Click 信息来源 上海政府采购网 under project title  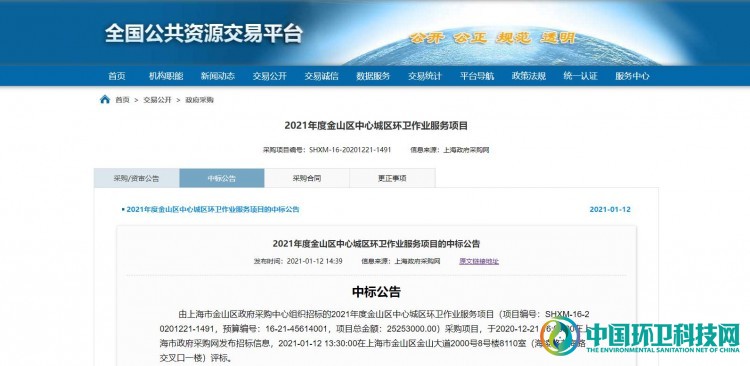point(449,150)
